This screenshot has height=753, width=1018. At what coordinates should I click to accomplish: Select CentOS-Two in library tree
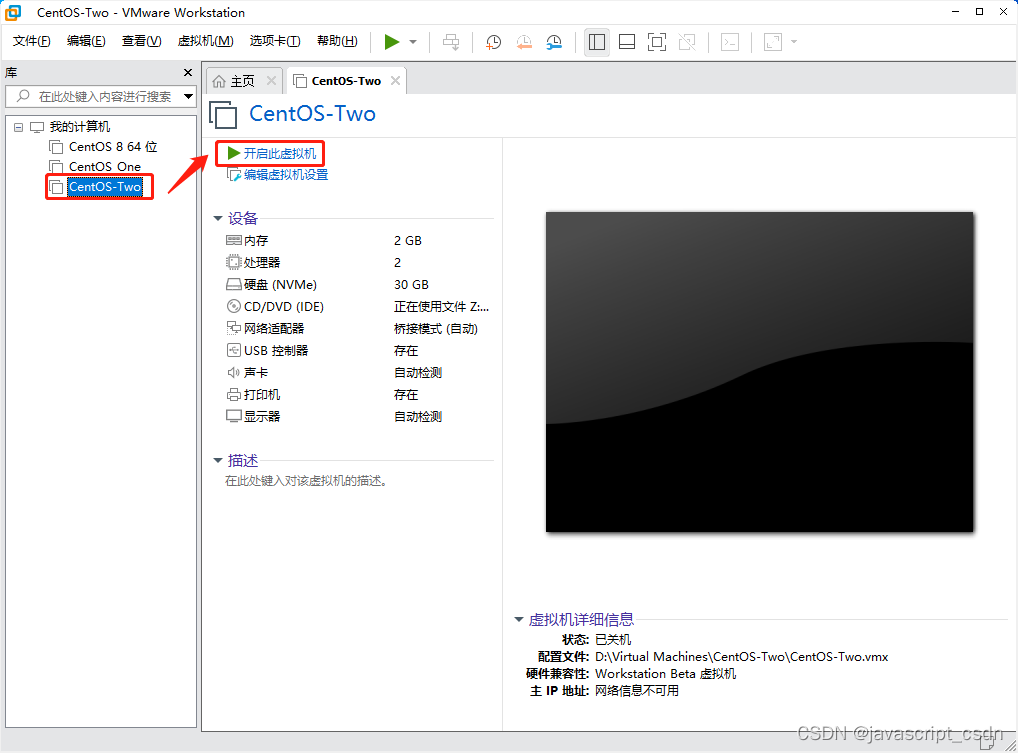105,187
